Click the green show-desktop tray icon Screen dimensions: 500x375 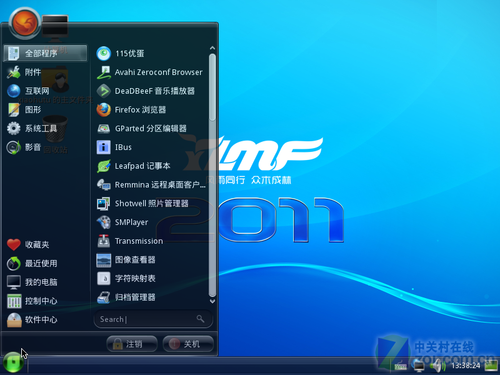[x=491, y=366]
